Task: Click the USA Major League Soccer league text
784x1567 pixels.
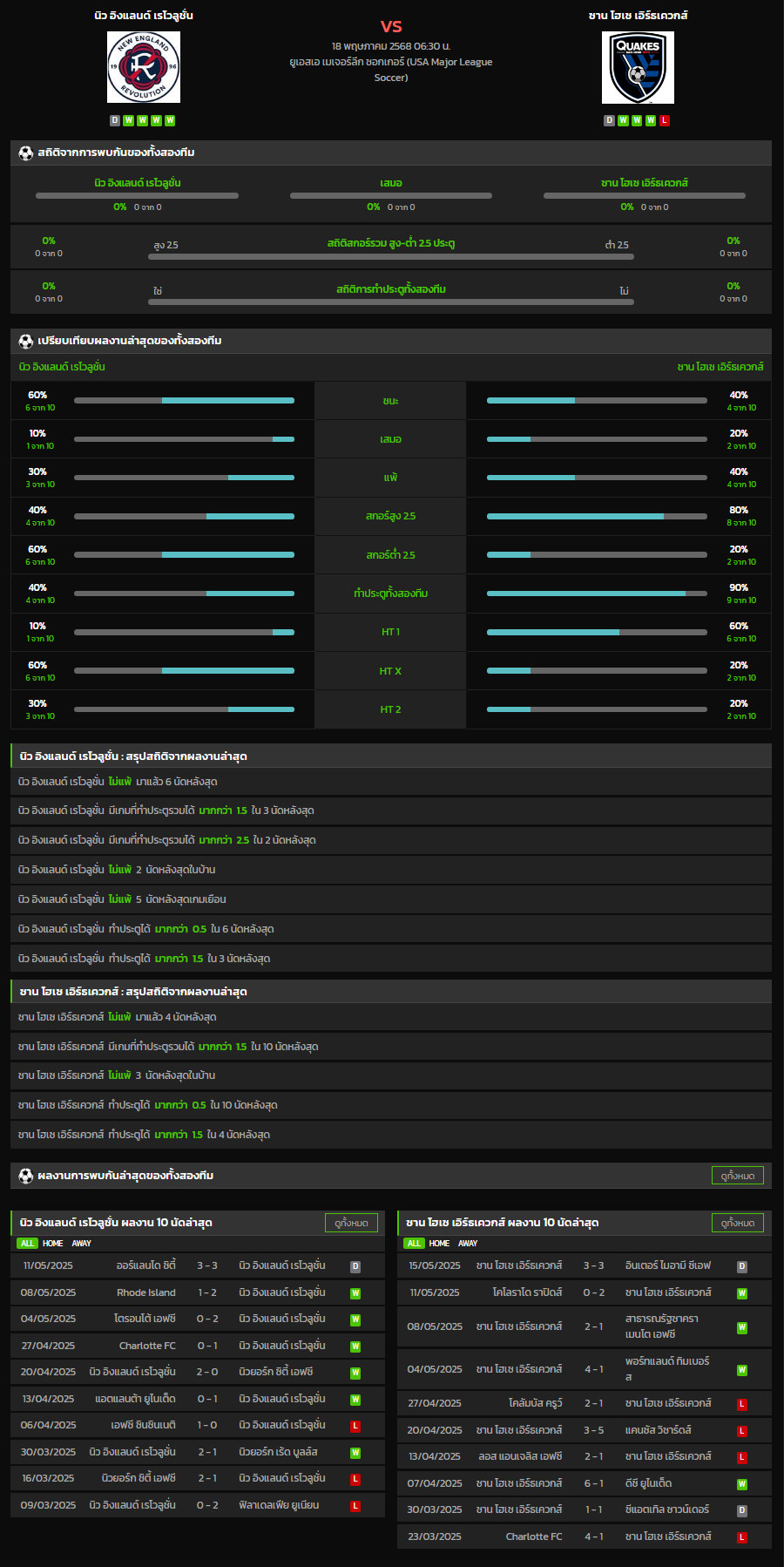Action: (x=391, y=70)
